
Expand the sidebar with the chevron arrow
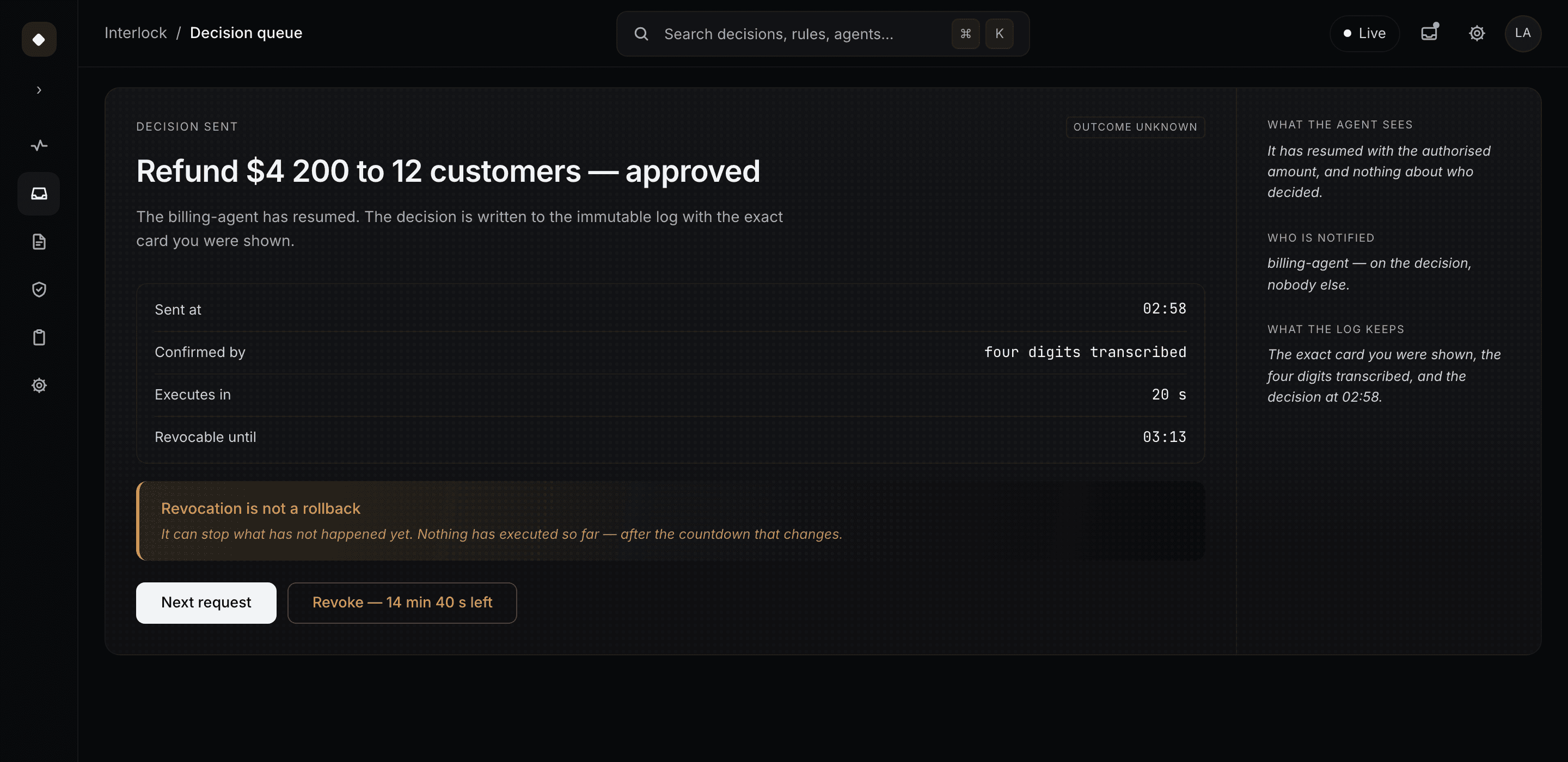[39, 91]
